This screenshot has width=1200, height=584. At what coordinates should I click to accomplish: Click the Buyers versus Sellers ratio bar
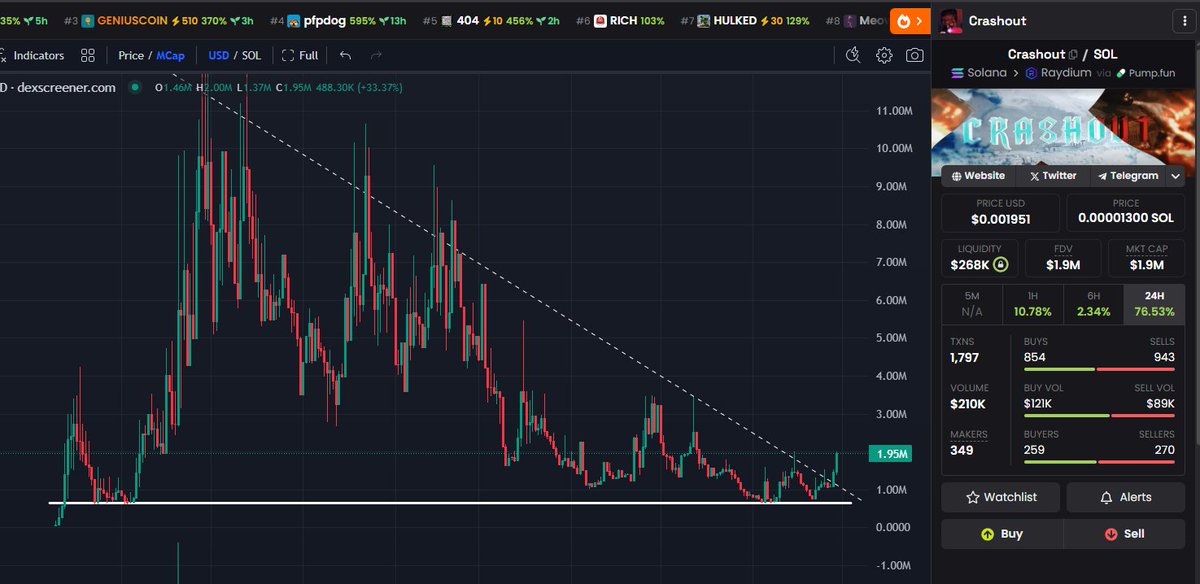1099,463
